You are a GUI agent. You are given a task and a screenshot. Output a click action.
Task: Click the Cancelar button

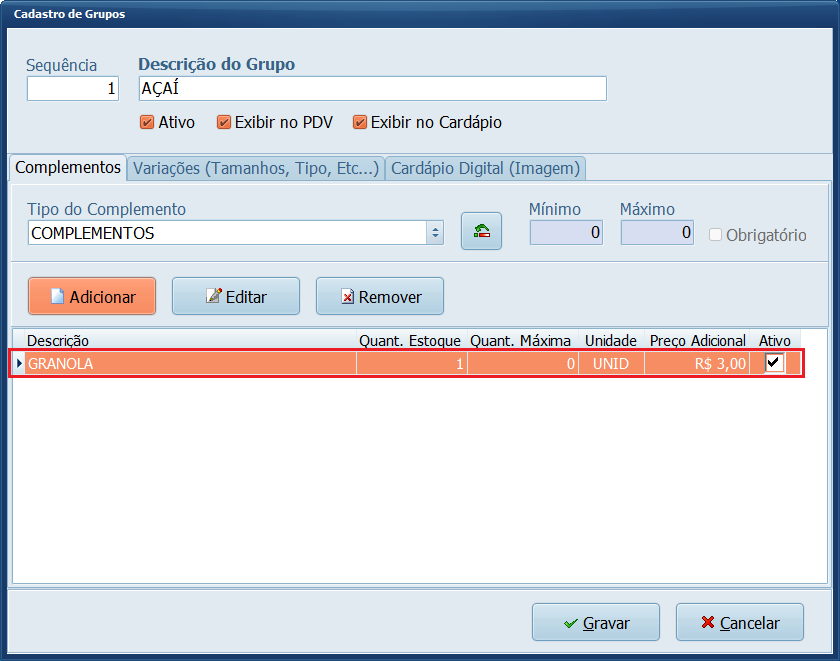[x=740, y=622]
